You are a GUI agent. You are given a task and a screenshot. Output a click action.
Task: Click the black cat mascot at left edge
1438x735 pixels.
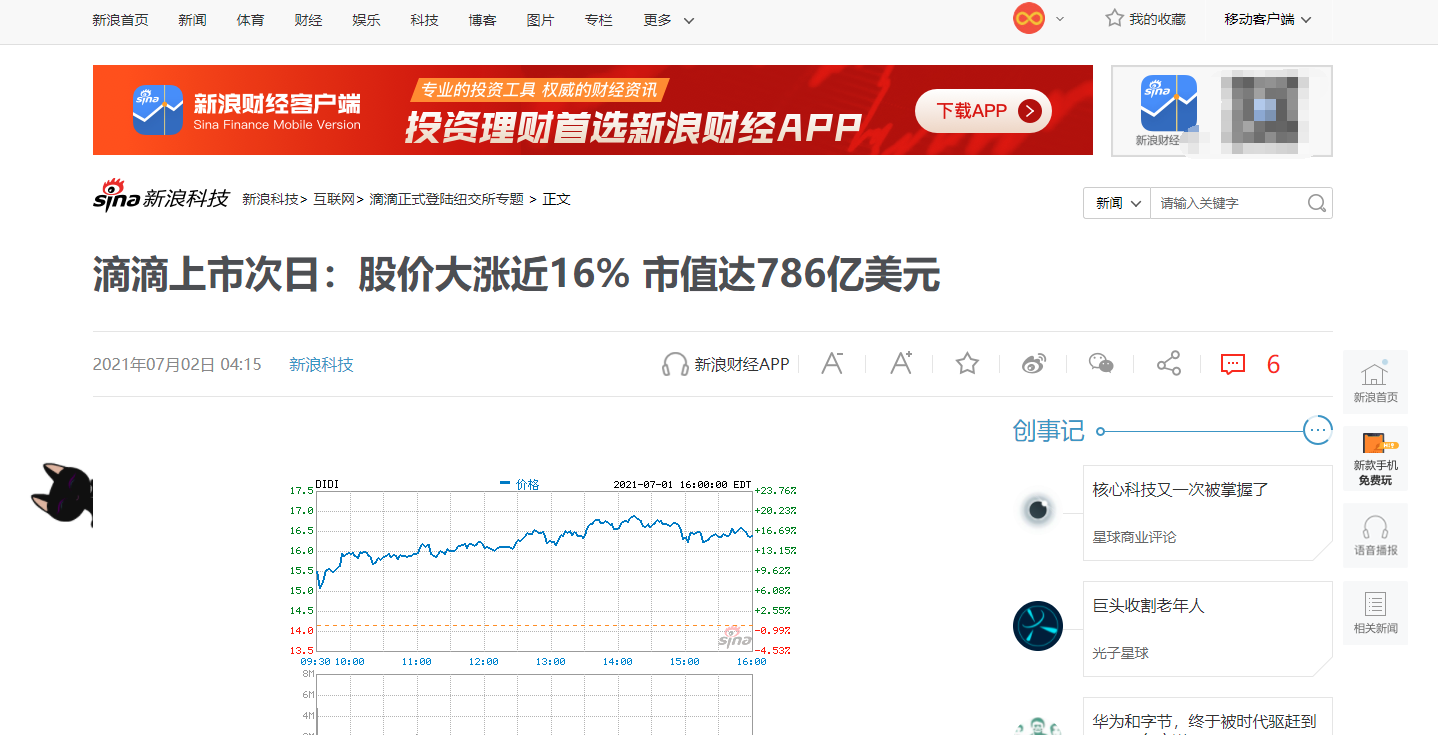point(62,495)
